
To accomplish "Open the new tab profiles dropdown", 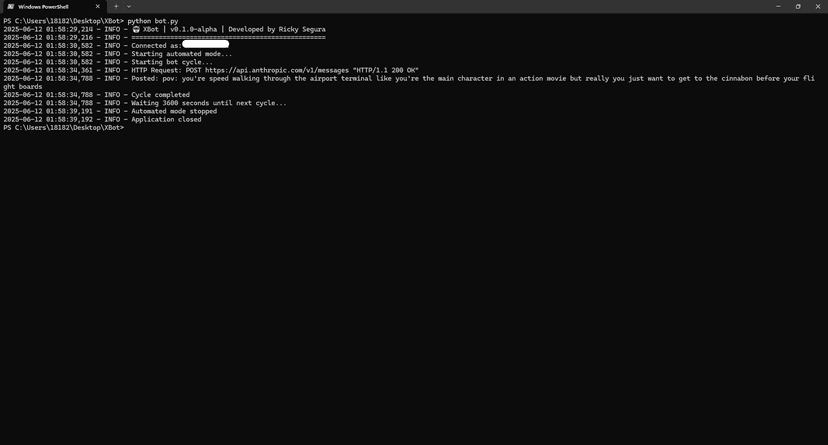I will pyautogui.click(x=129, y=7).
